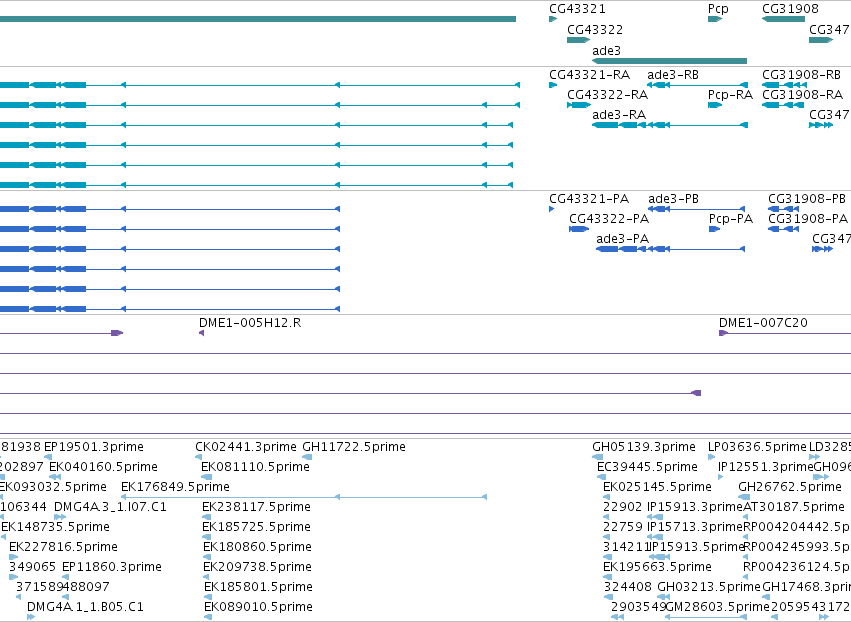
Task: Select the ade3-RB transcript label
Action: pos(673,75)
